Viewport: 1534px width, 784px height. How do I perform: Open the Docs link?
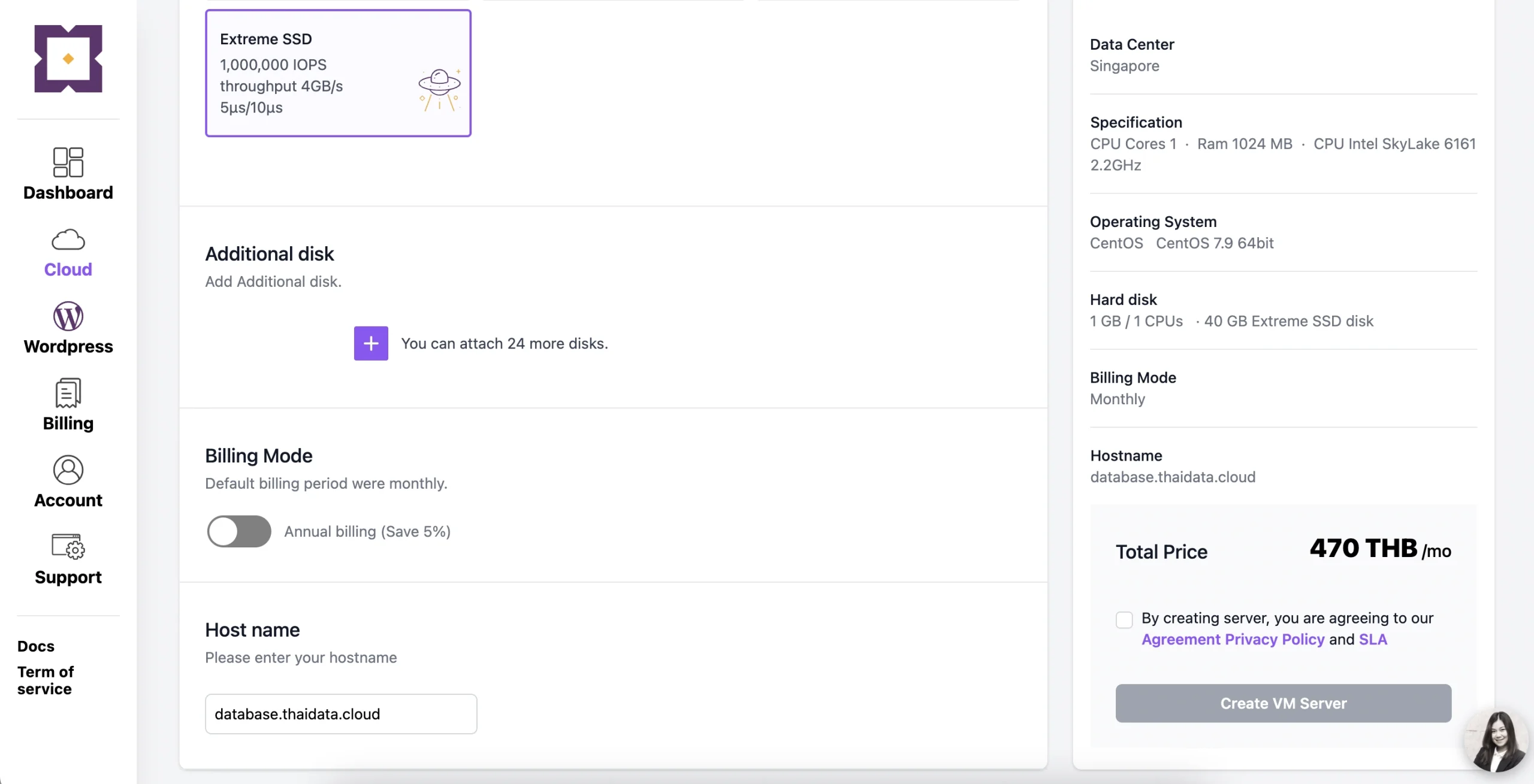tap(36, 646)
